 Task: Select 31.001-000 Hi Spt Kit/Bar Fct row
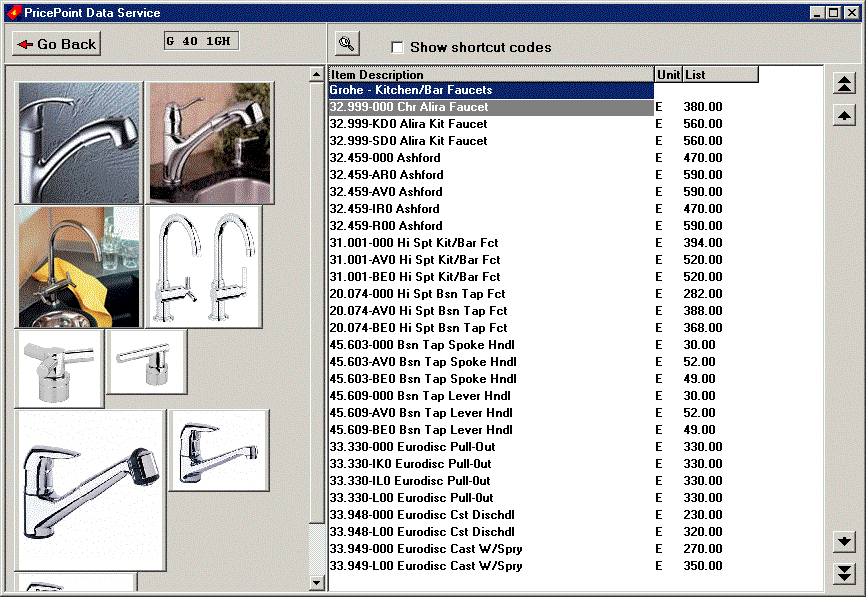(491, 243)
